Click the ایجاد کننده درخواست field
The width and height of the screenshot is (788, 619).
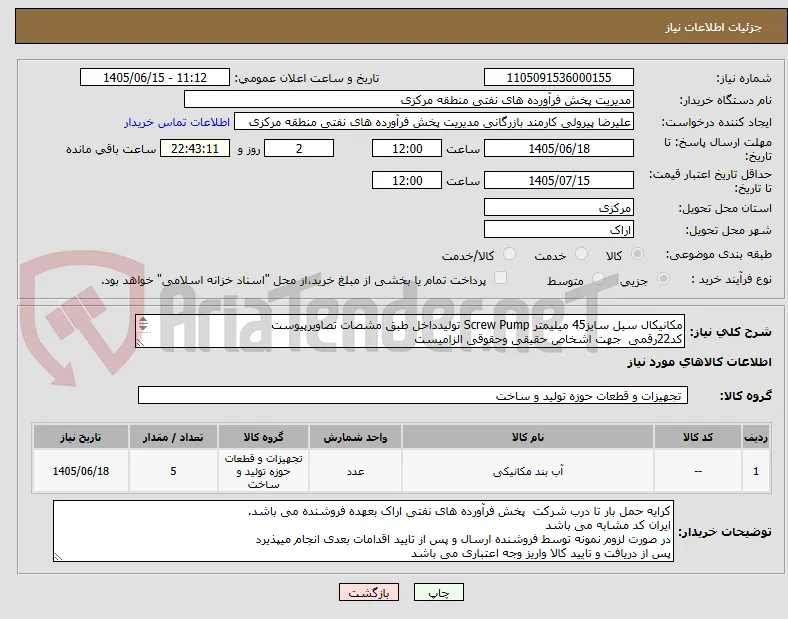[x=434, y=122]
